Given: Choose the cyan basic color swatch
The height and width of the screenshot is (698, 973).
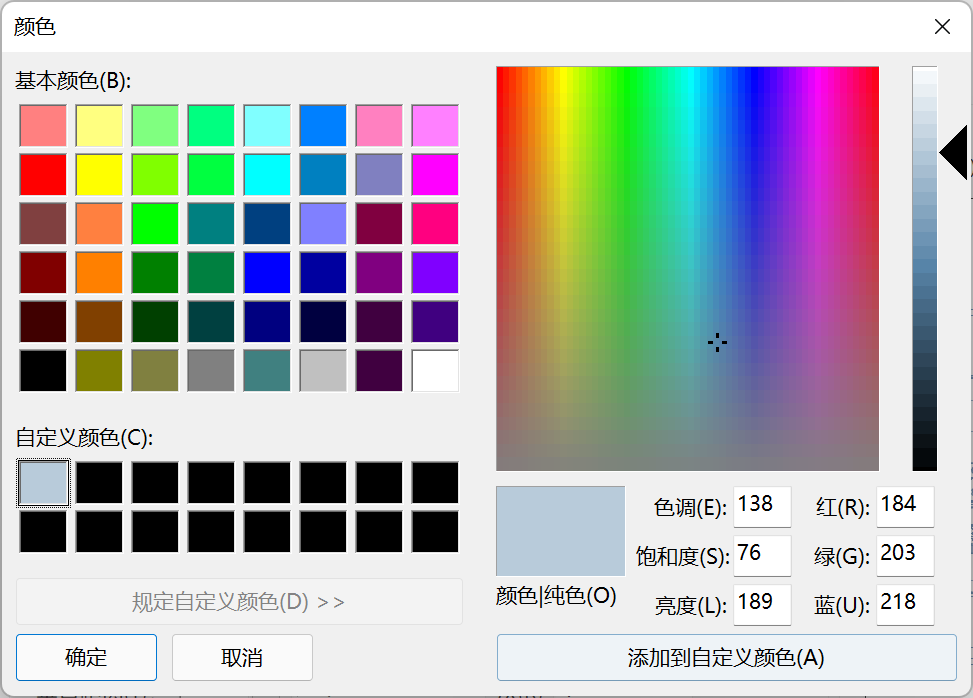Looking at the screenshot, I should click(x=267, y=175).
